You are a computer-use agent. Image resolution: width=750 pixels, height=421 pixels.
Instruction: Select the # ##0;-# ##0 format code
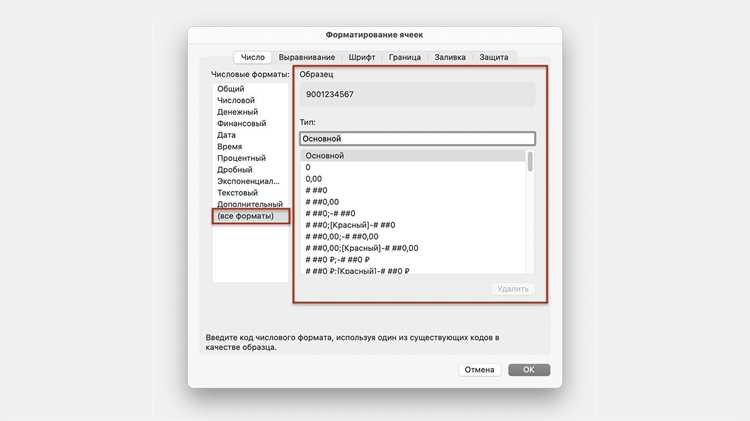[413, 213]
